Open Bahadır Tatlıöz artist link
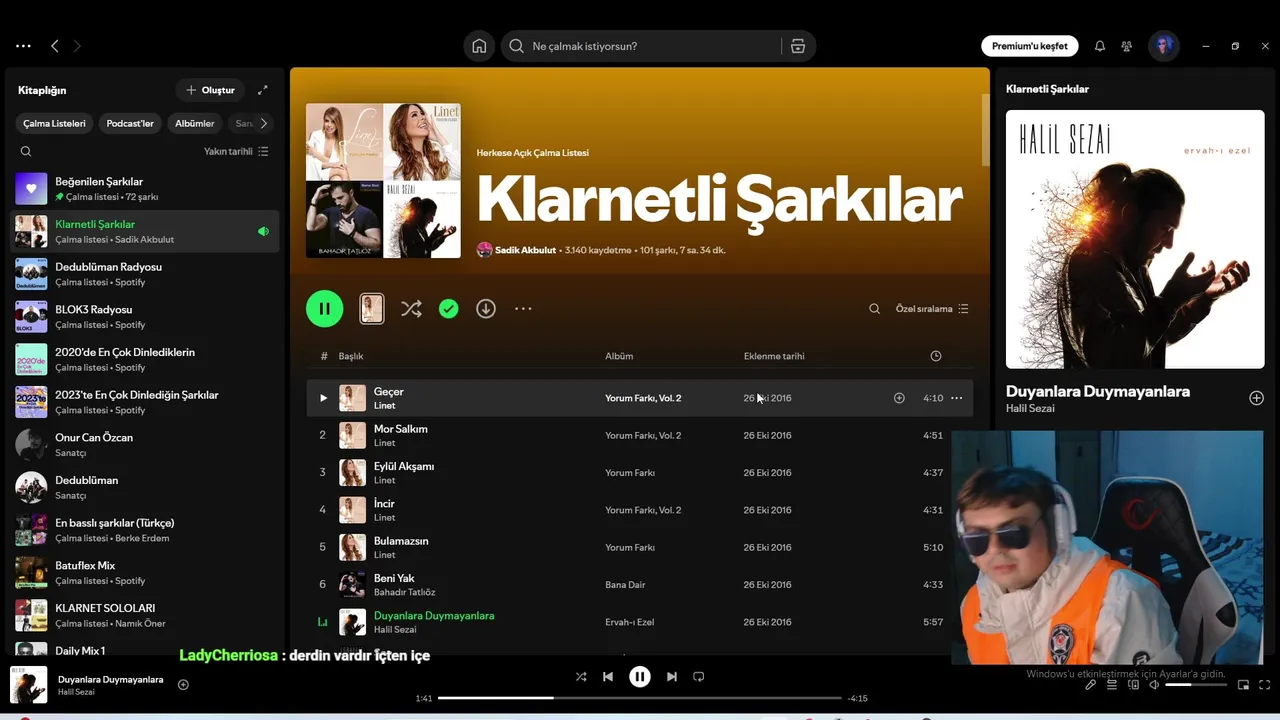Screen dimensions: 1280x720 click(405, 592)
